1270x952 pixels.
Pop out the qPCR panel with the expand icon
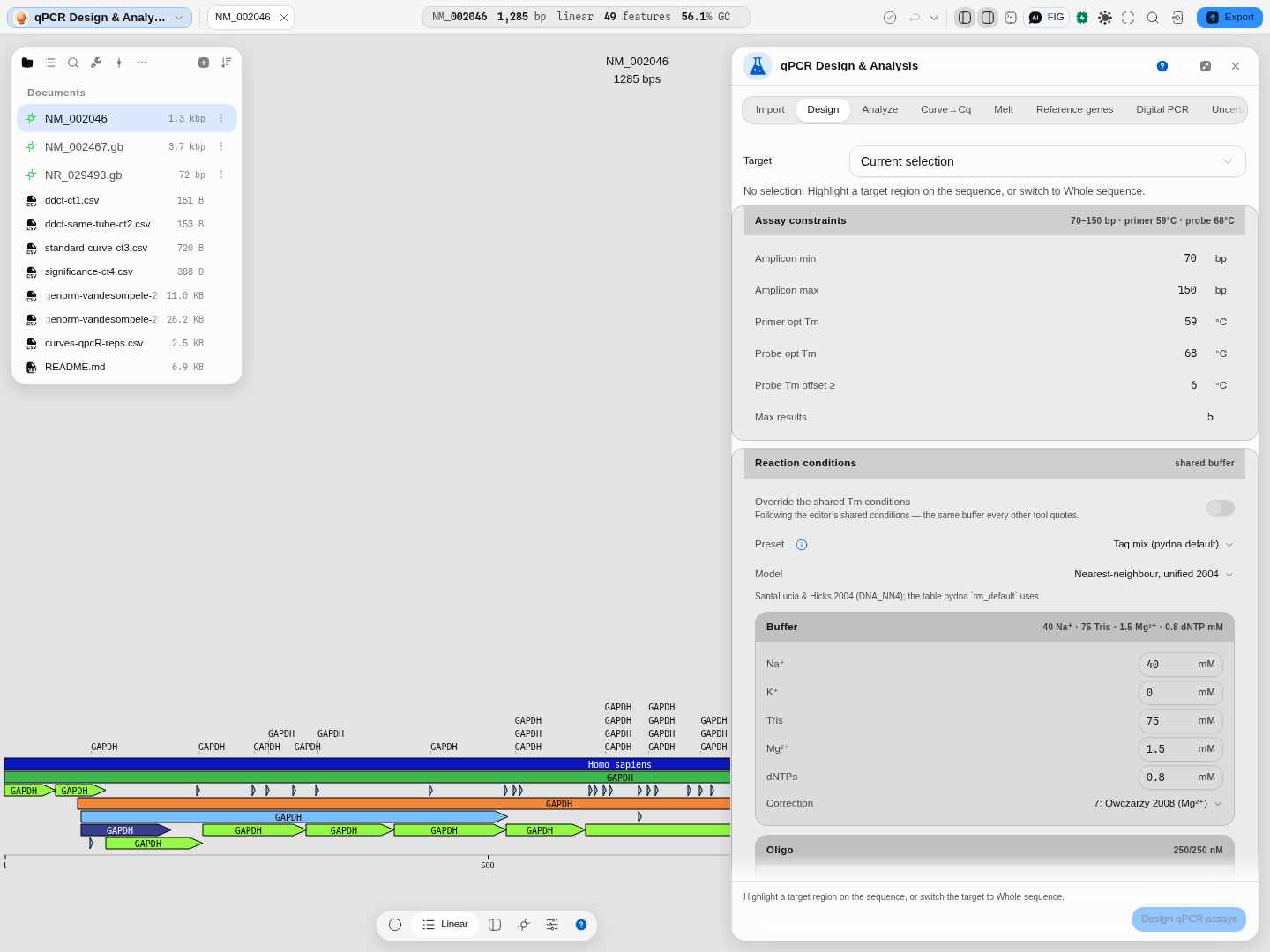coord(1206,66)
